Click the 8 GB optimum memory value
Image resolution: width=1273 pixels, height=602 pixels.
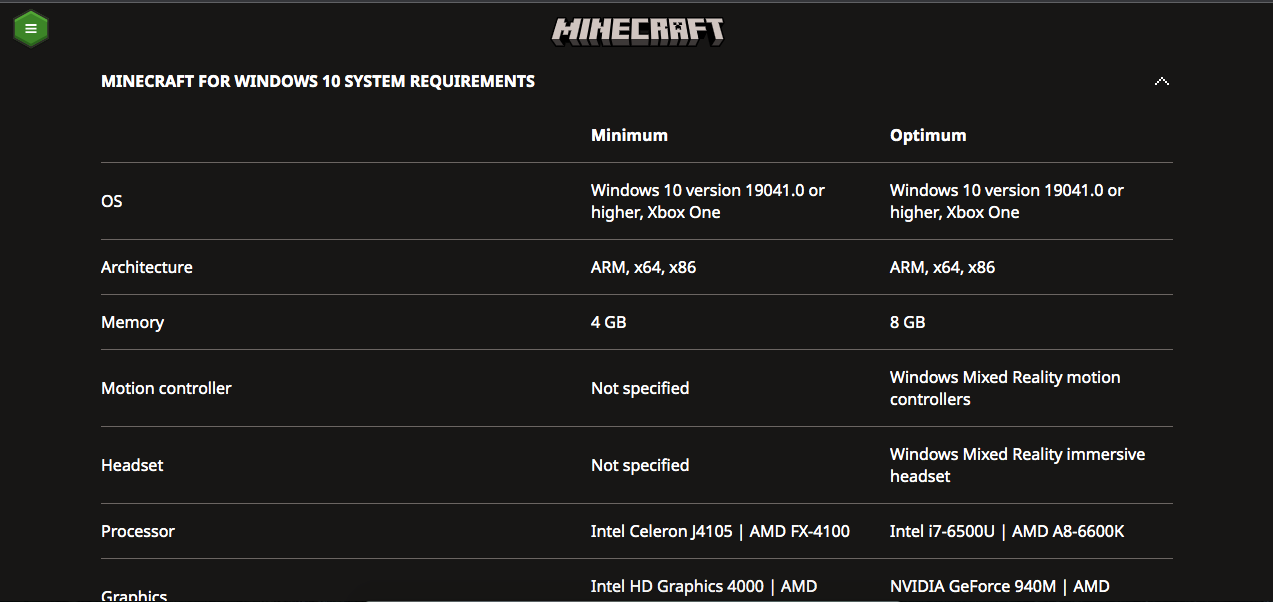tap(908, 322)
